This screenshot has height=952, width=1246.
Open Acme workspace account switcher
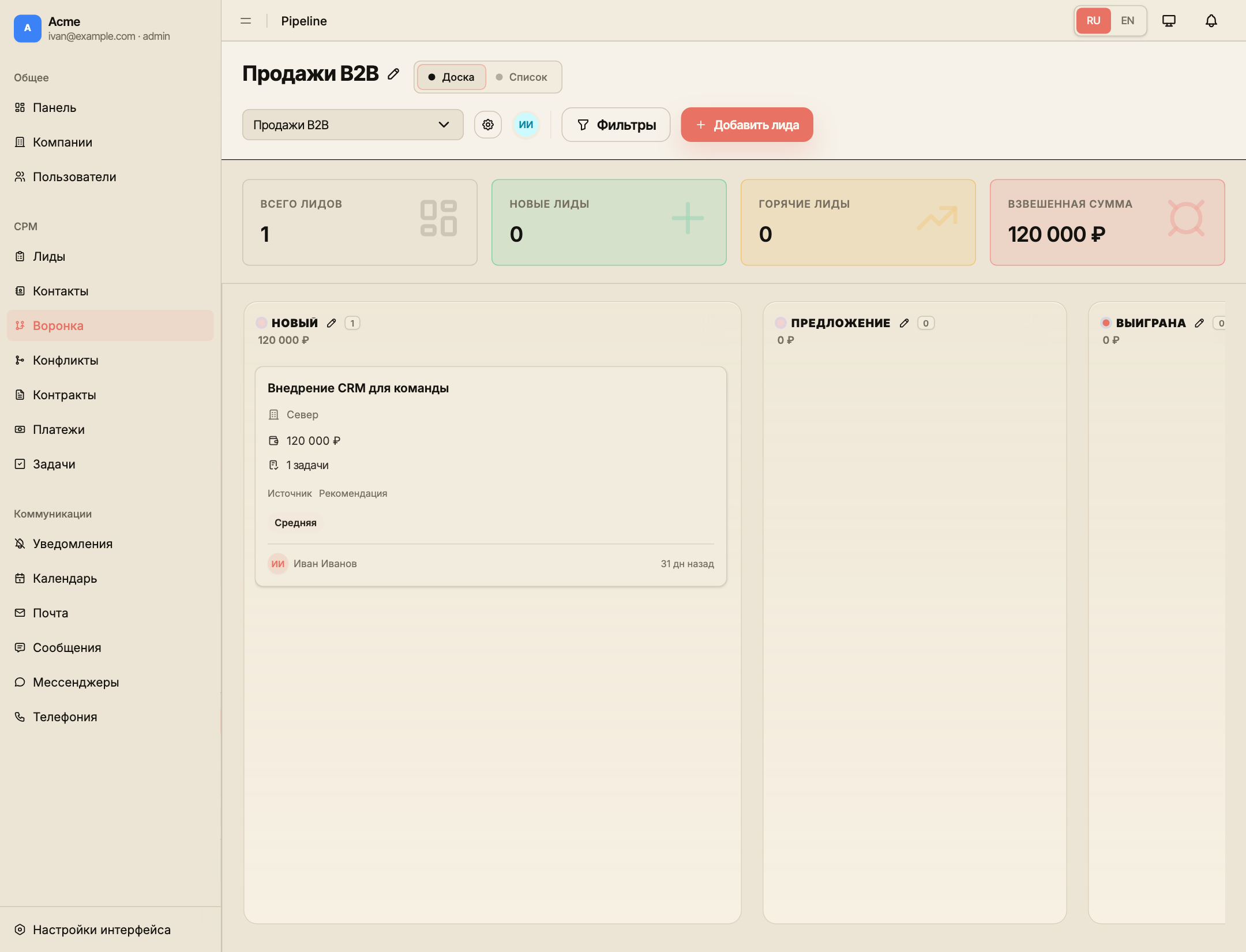click(x=92, y=28)
